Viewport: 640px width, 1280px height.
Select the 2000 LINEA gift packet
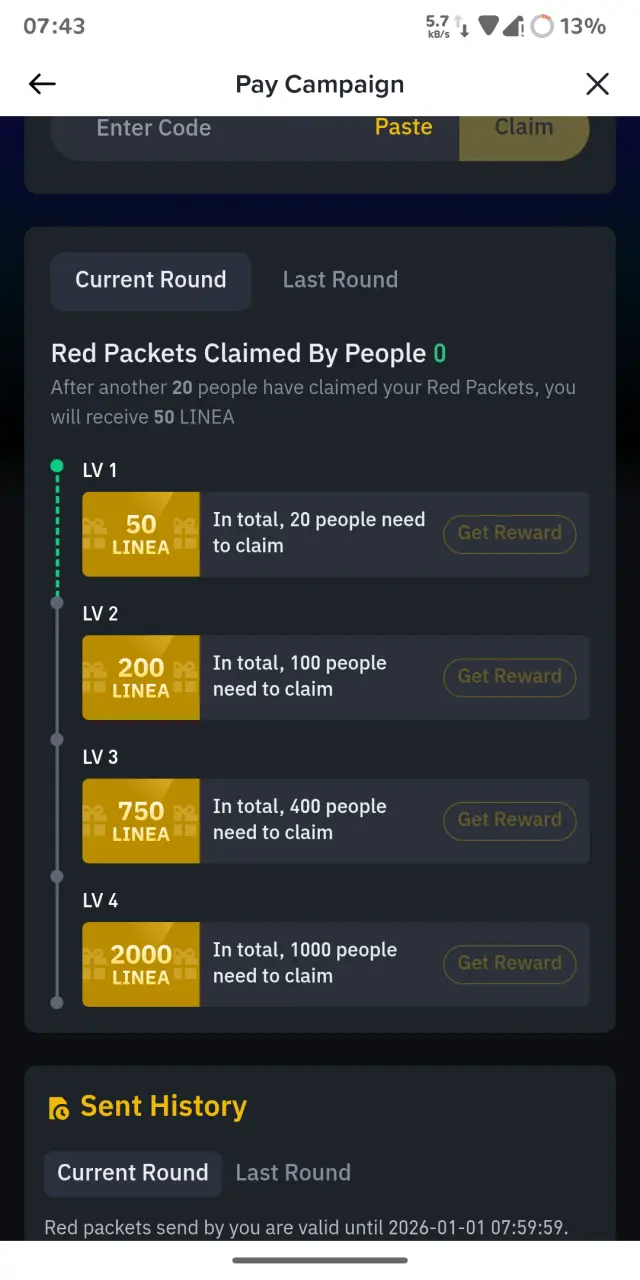click(x=141, y=964)
